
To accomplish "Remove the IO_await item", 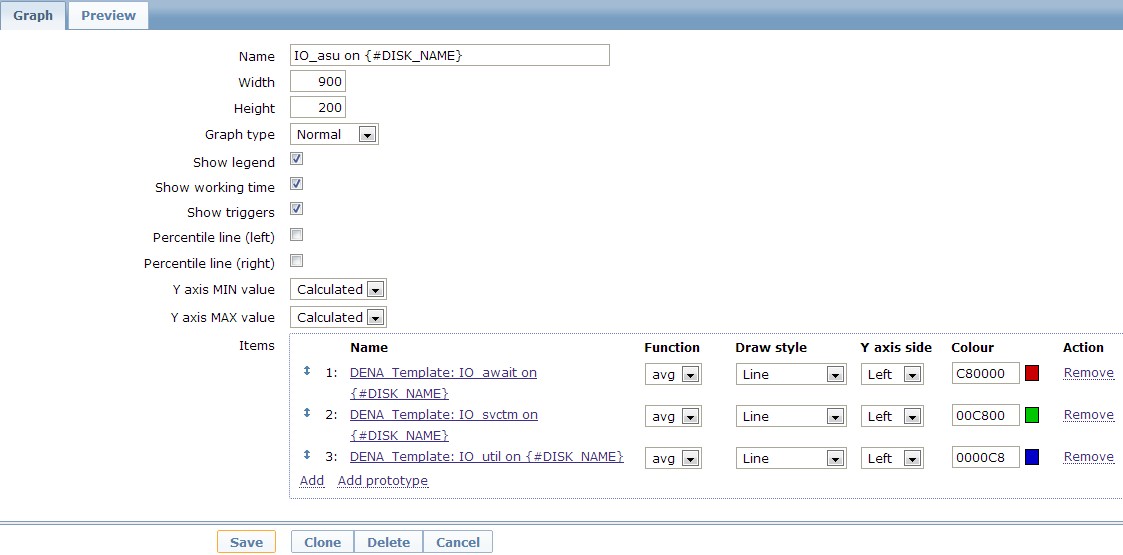I will [1089, 372].
